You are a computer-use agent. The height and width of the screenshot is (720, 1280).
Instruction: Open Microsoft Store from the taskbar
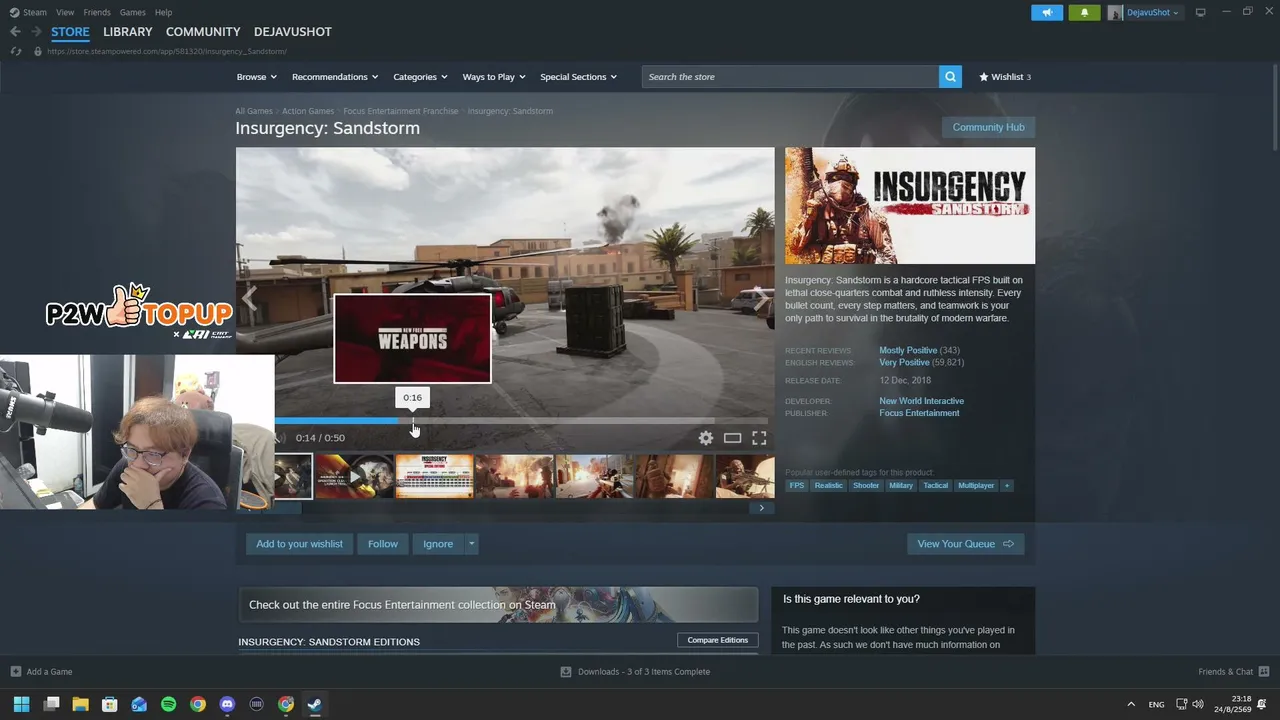(x=110, y=704)
